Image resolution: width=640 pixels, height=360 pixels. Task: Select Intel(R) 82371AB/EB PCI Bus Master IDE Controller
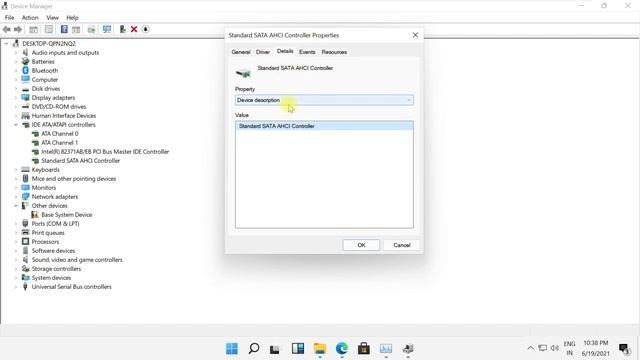[x=105, y=151]
